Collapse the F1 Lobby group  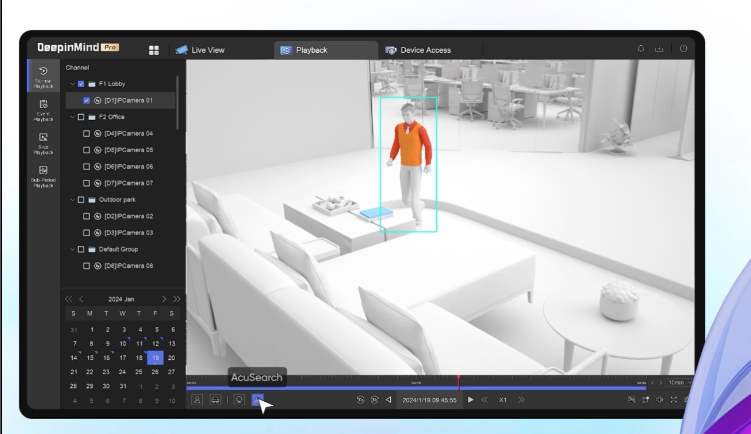[72, 83]
